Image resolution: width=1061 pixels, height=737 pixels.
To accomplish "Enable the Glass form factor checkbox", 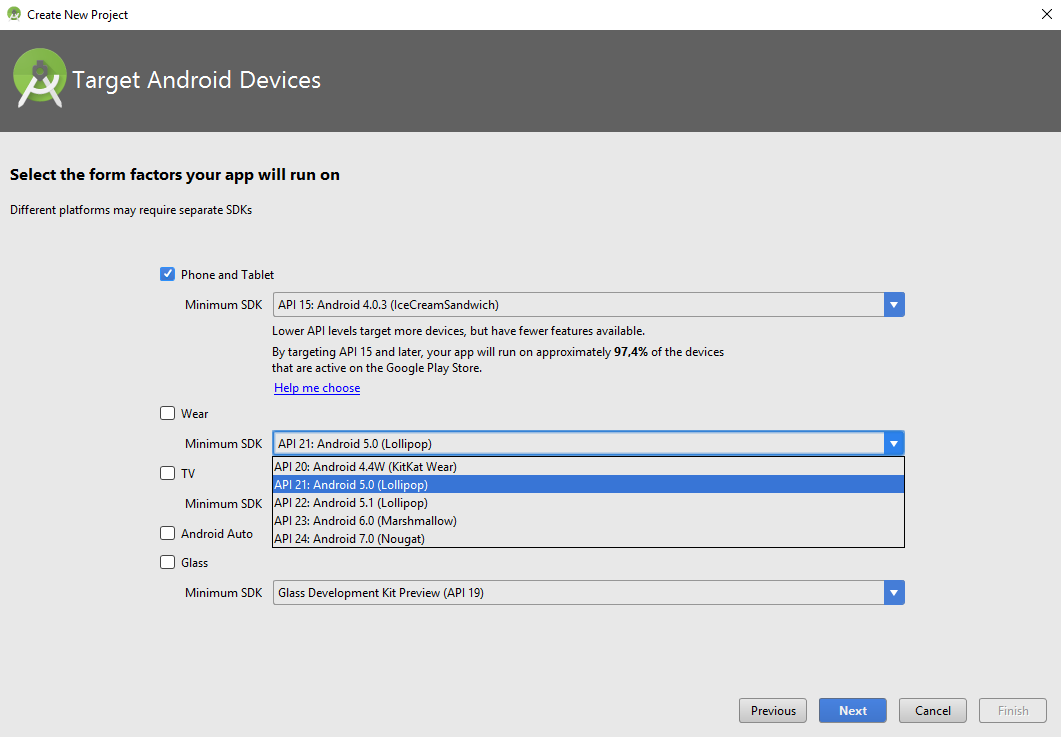I will pyautogui.click(x=167, y=562).
